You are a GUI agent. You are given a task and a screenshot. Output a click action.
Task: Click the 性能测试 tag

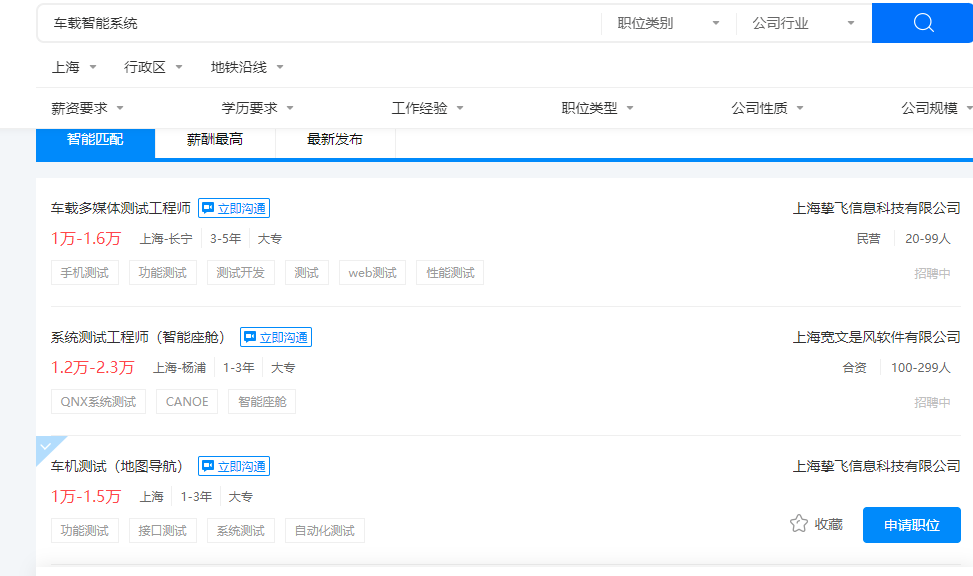450,273
